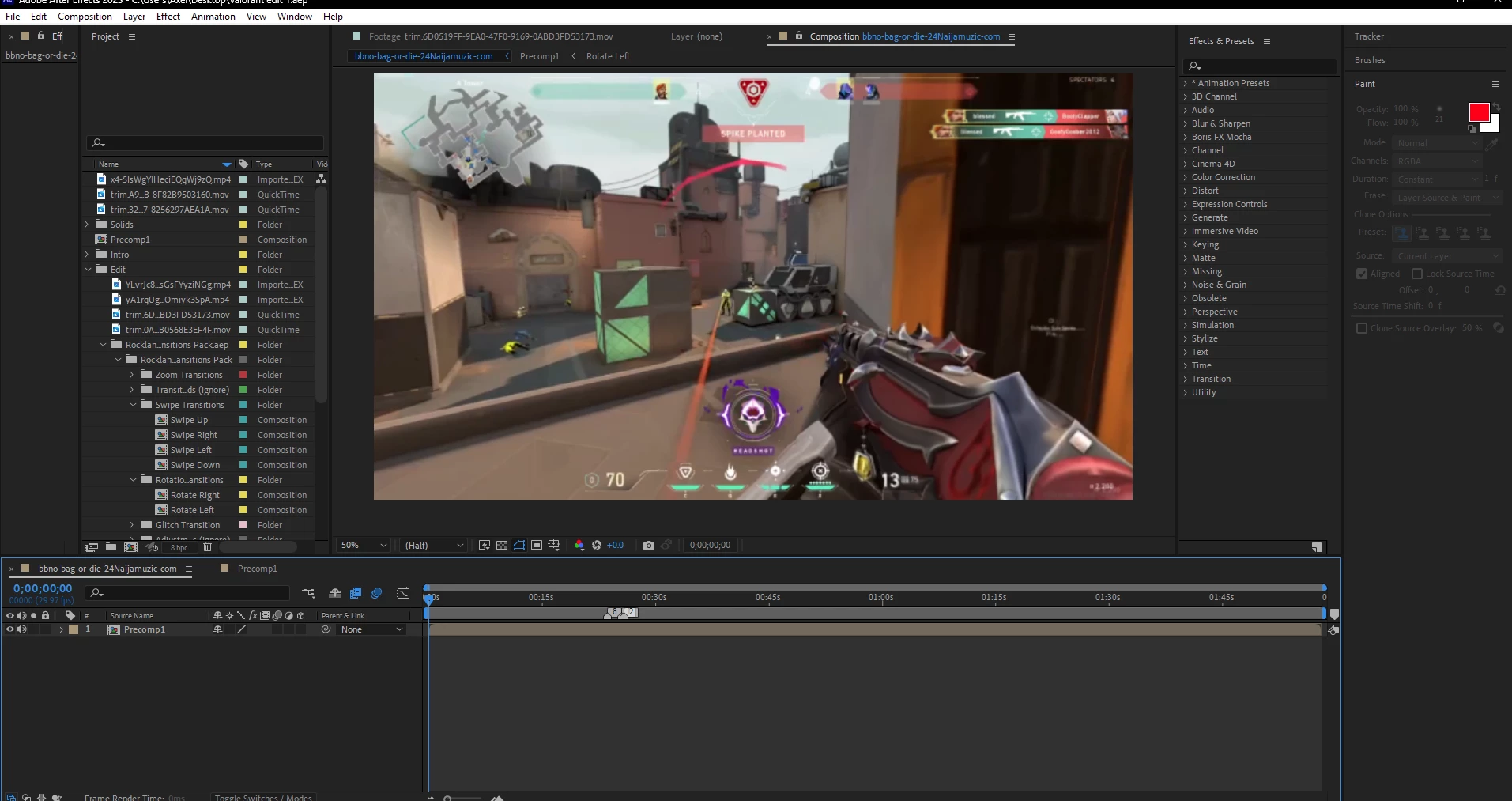Toggle Aligned checkbox in Paint panel
This screenshot has width=1512, height=801.
point(1362,274)
